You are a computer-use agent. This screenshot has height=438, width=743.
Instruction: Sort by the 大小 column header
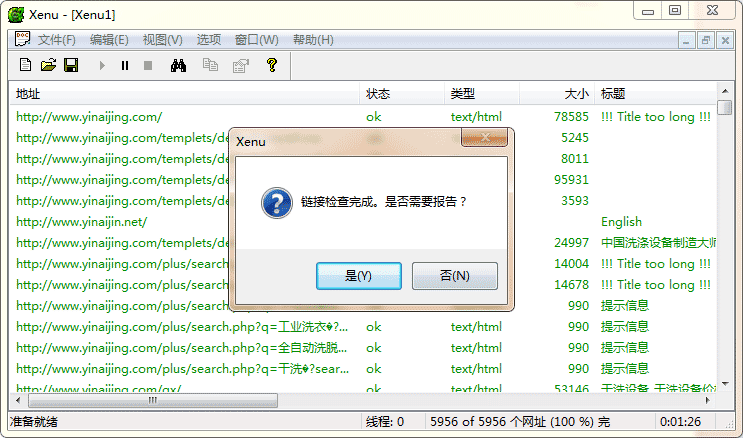click(557, 93)
